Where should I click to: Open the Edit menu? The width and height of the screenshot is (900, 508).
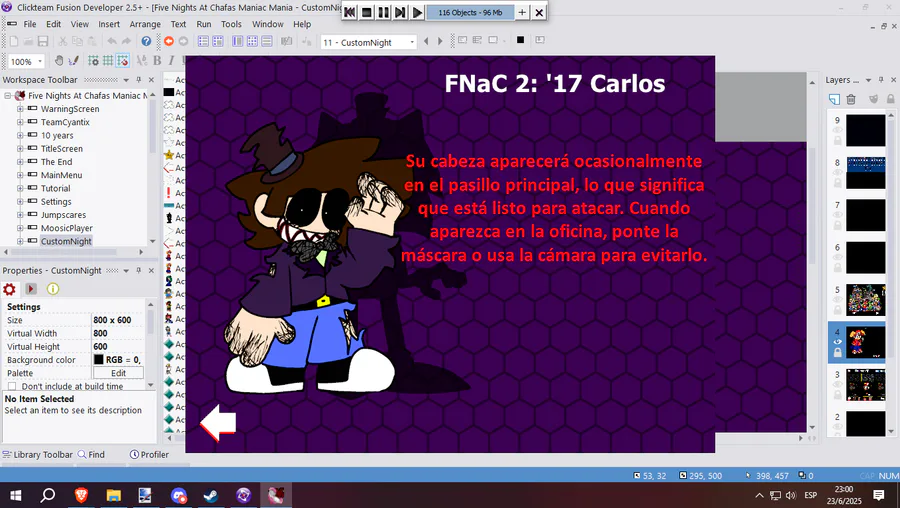point(53,24)
